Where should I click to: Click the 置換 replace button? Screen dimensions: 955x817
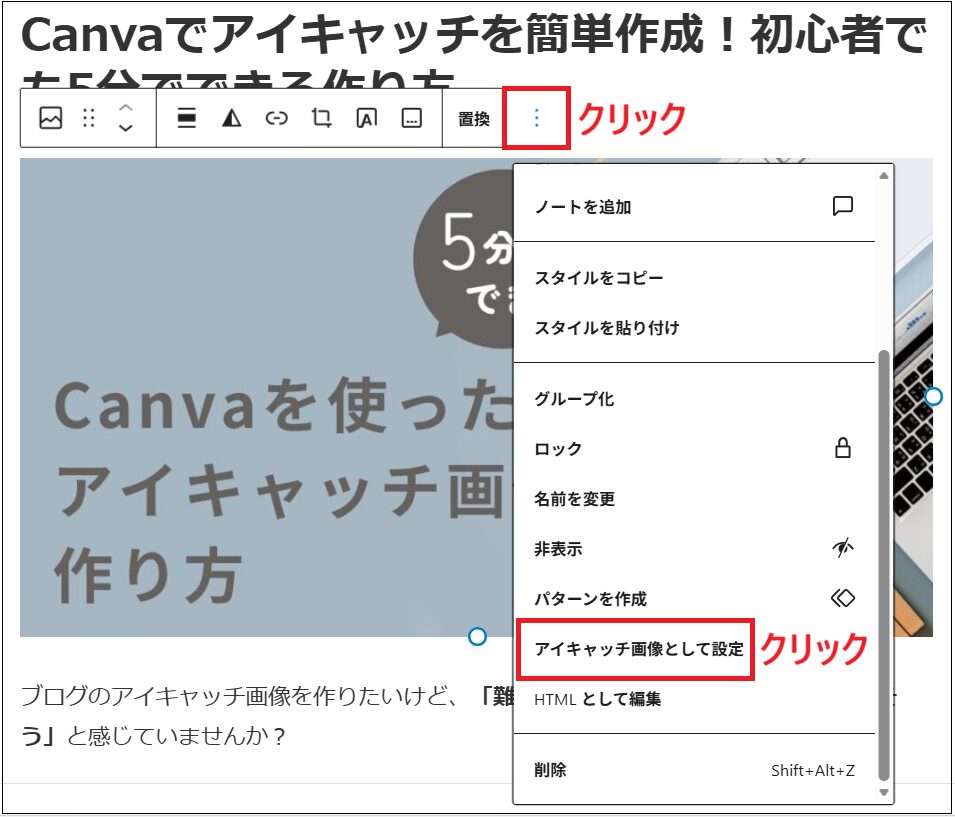click(x=474, y=119)
